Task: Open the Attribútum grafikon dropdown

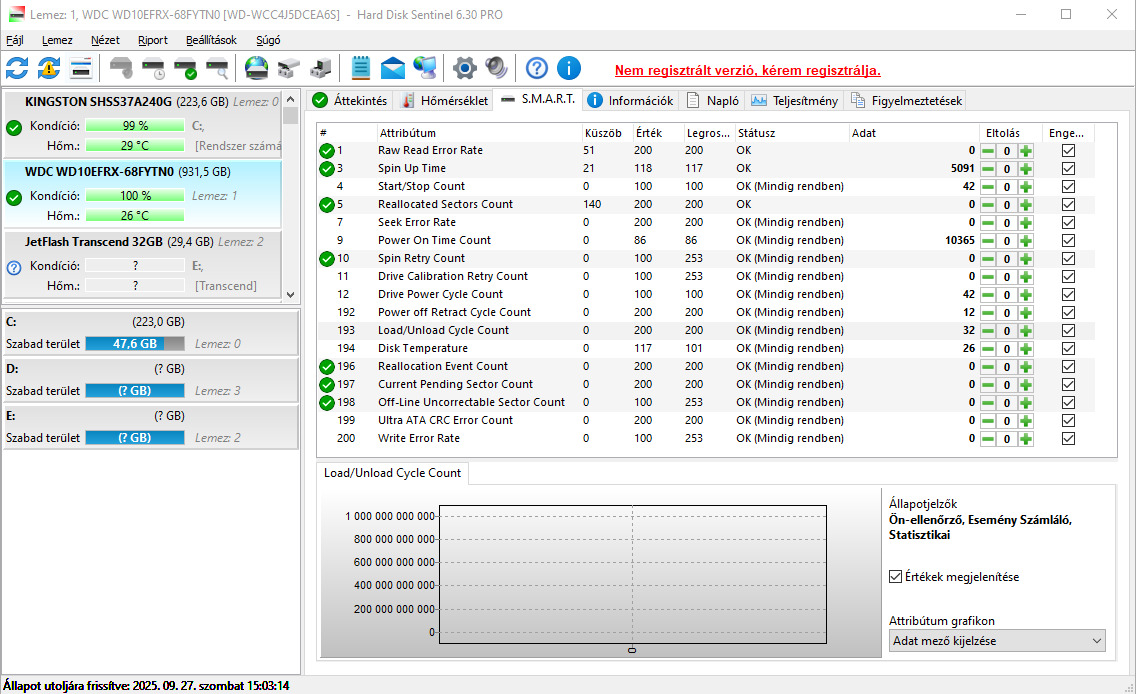Action: click(997, 641)
